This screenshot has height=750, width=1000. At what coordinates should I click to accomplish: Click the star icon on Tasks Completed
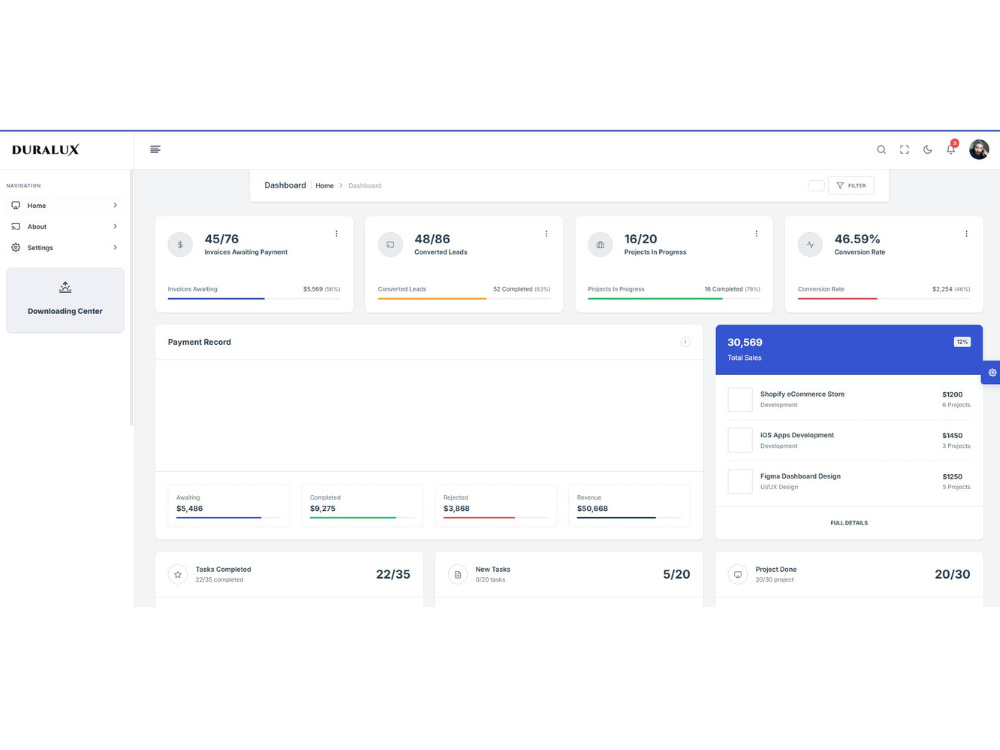[x=178, y=575]
